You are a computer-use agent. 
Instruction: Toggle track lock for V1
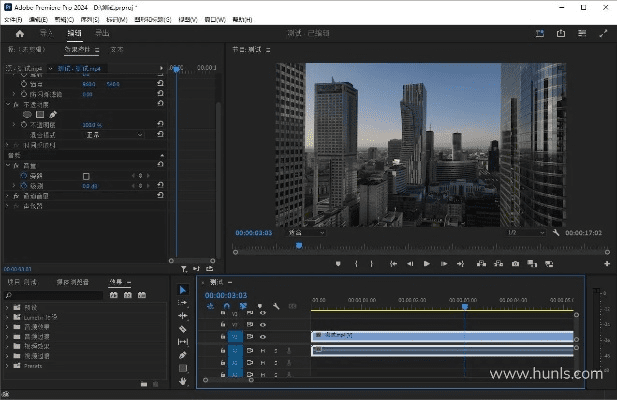coord(223,337)
